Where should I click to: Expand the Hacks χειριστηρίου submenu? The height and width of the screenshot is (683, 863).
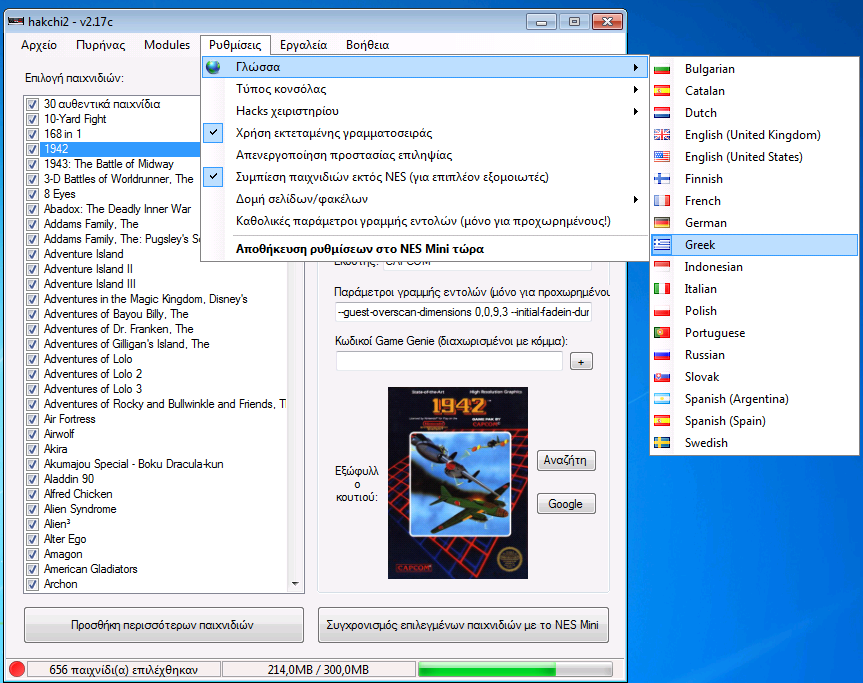[425, 111]
